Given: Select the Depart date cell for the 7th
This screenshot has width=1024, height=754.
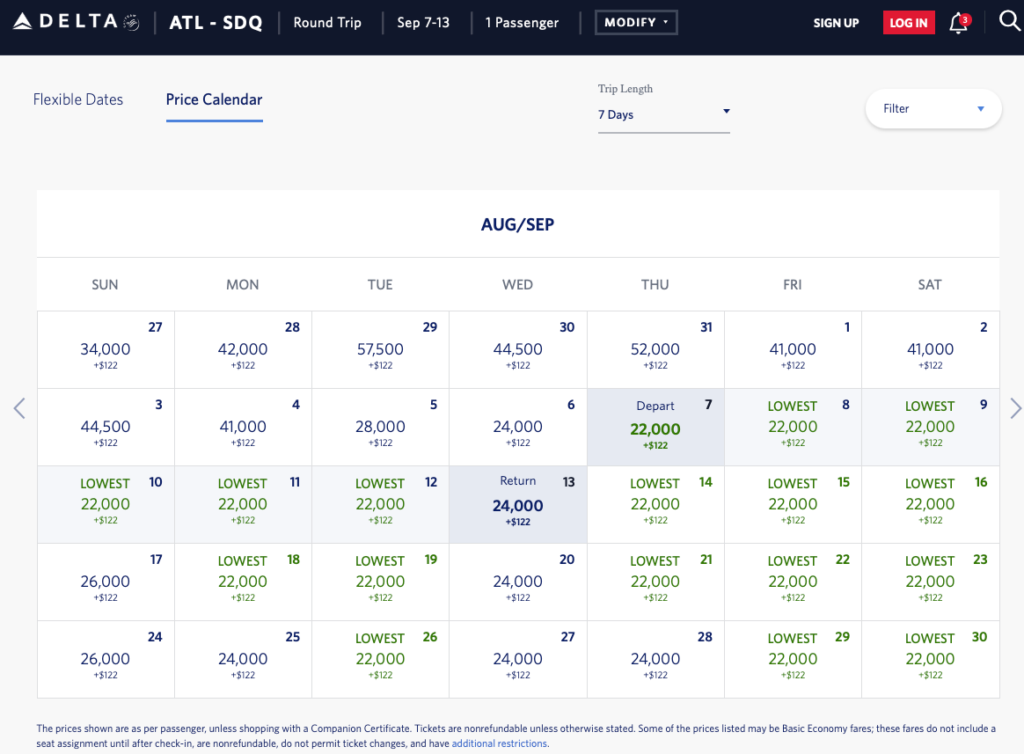Looking at the screenshot, I should tap(655, 428).
